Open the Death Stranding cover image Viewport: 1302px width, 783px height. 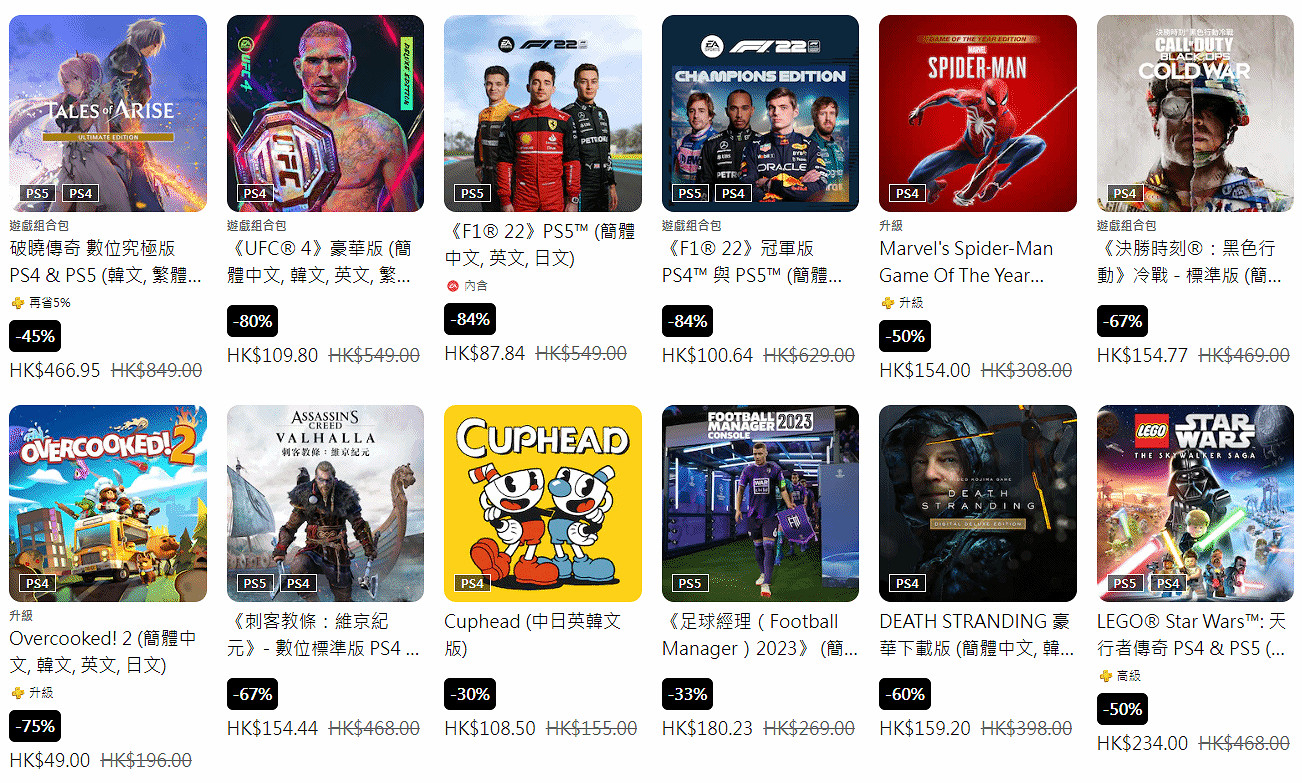coord(978,503)
